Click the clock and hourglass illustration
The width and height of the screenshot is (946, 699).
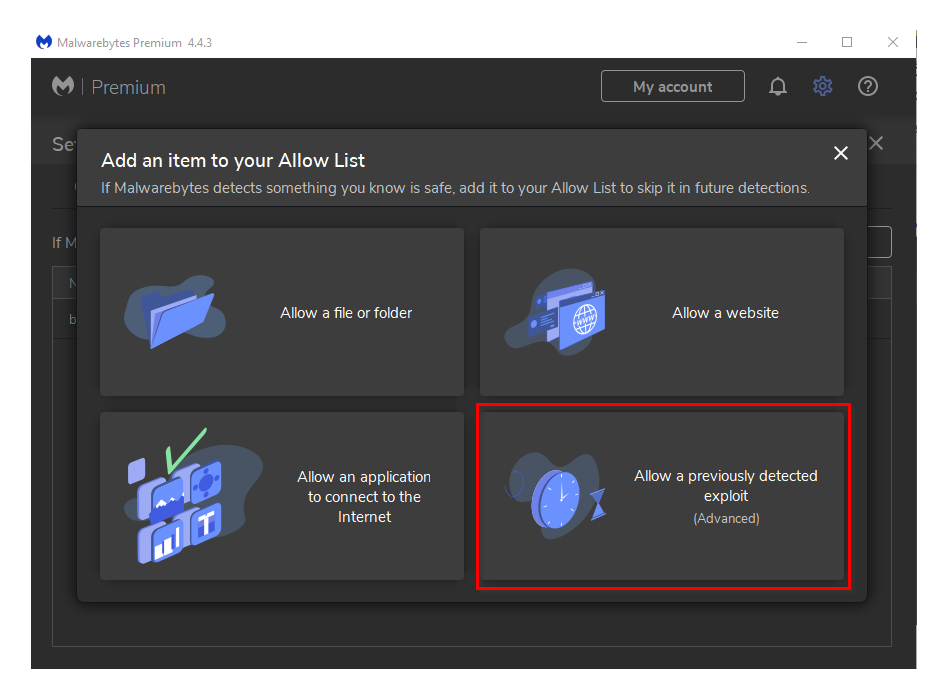coord(556,496)
